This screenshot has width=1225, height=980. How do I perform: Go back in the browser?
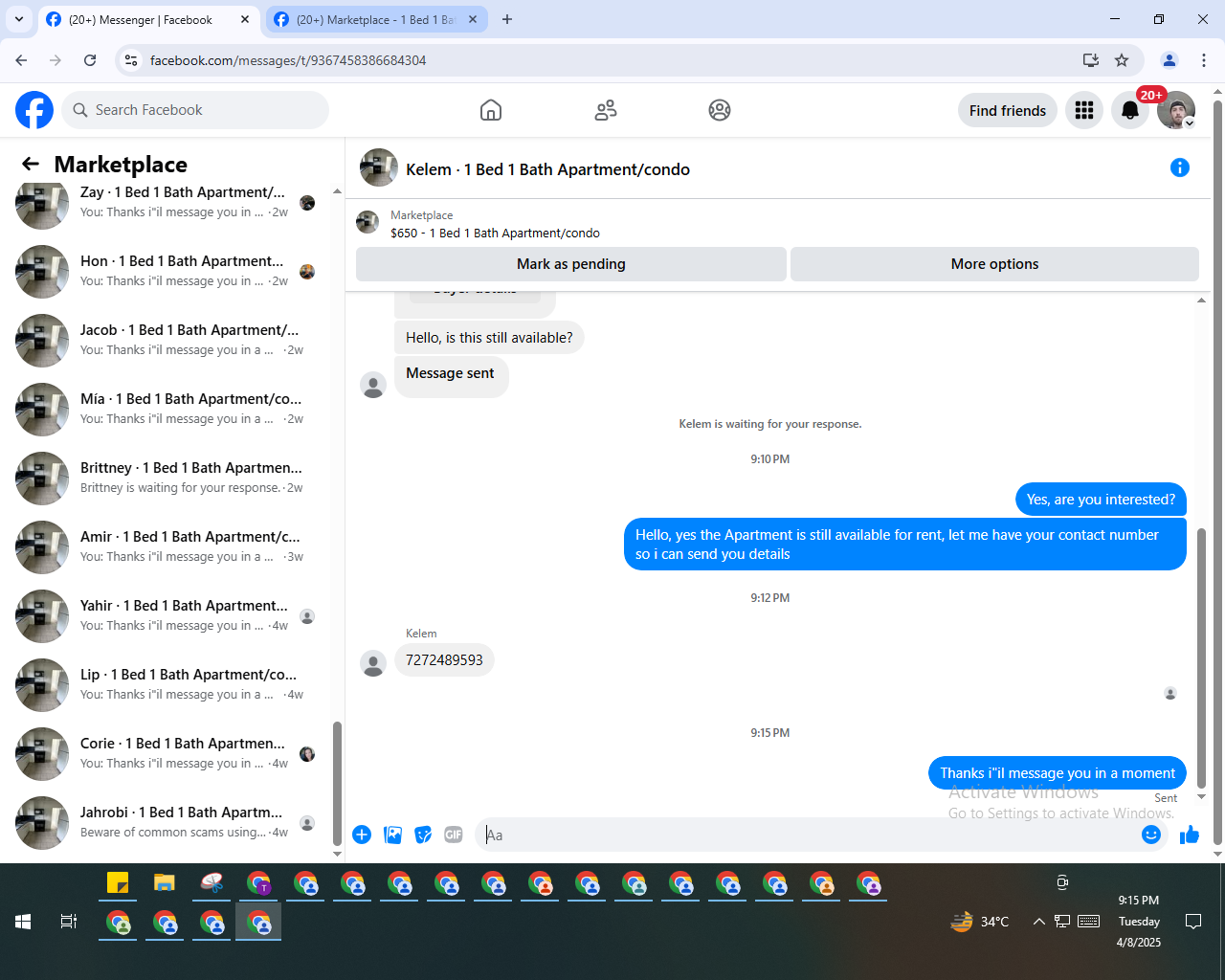tap(21, 60)
